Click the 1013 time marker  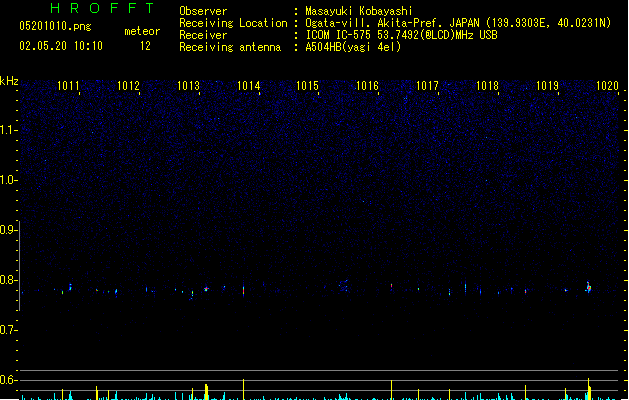pos(188,86)
